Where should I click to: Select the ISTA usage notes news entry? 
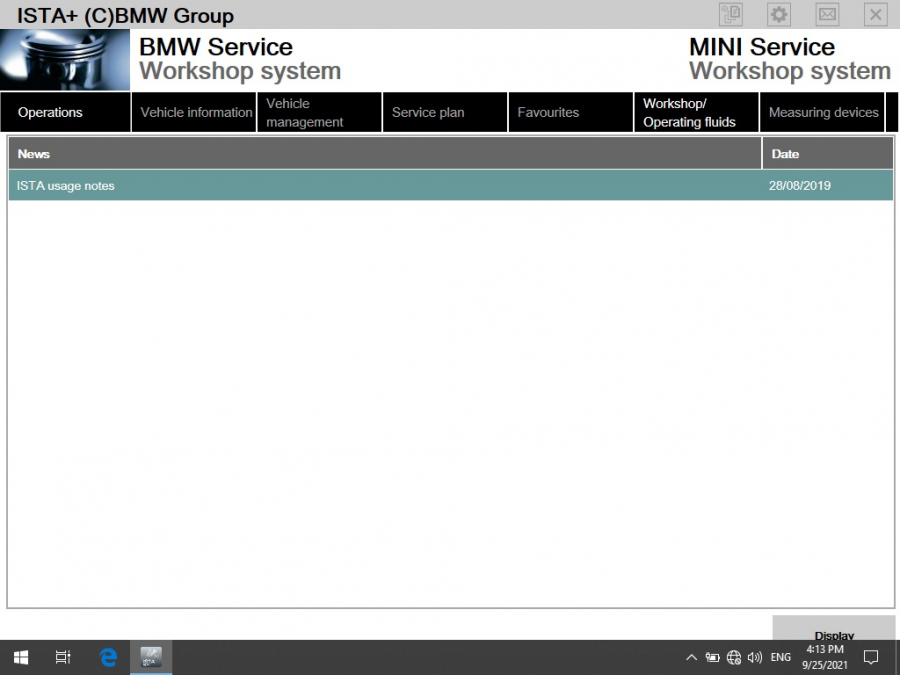click(x=65, y=185)
